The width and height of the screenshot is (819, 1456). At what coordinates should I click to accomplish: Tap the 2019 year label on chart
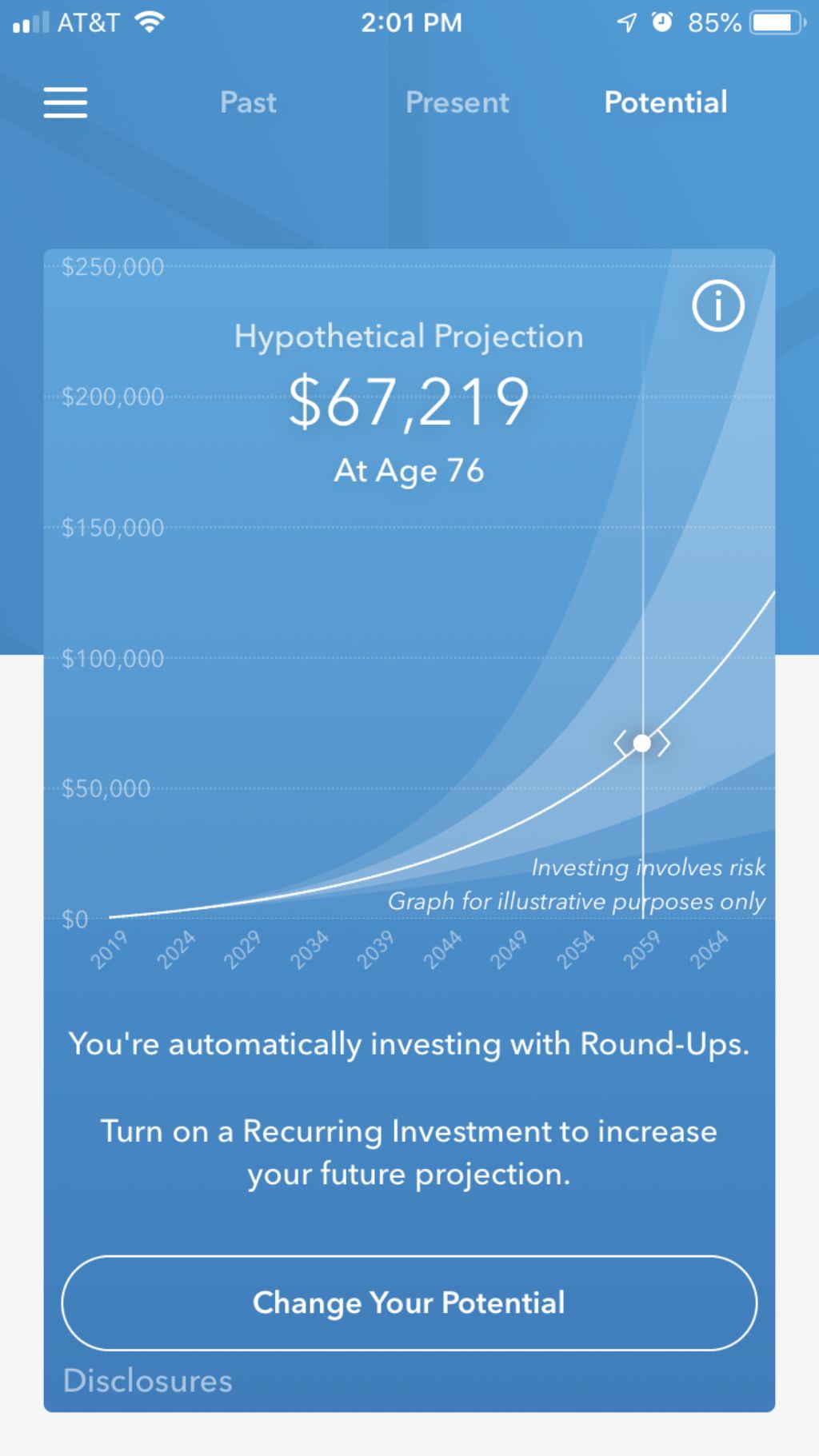coord(109,949)
